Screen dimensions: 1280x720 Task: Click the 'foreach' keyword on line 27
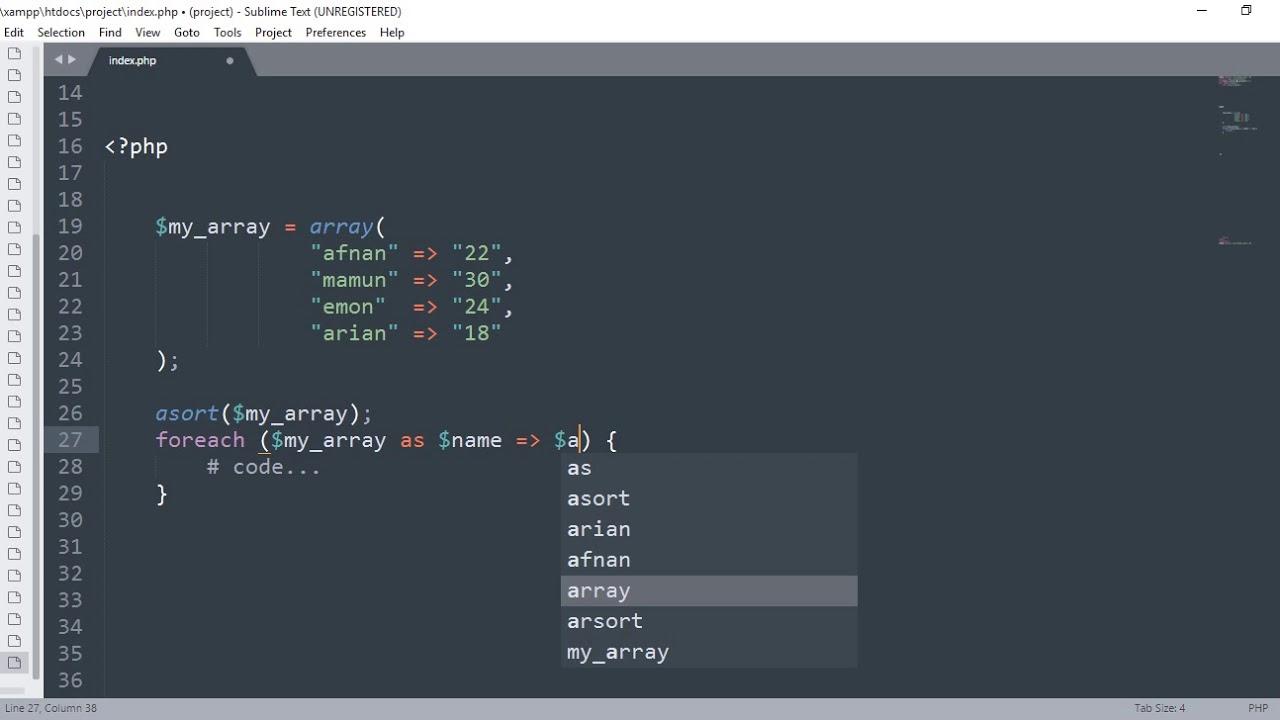click(200, 440)
